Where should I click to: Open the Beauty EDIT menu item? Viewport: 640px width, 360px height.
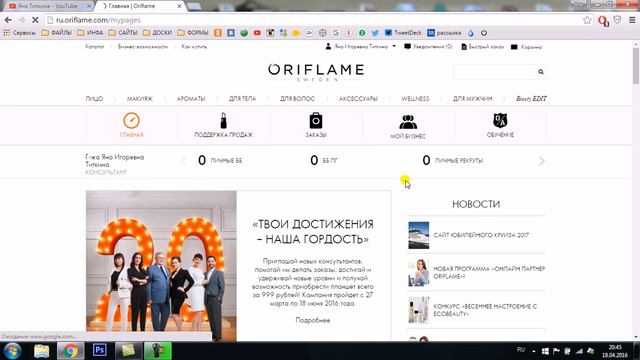coord(531,99)
